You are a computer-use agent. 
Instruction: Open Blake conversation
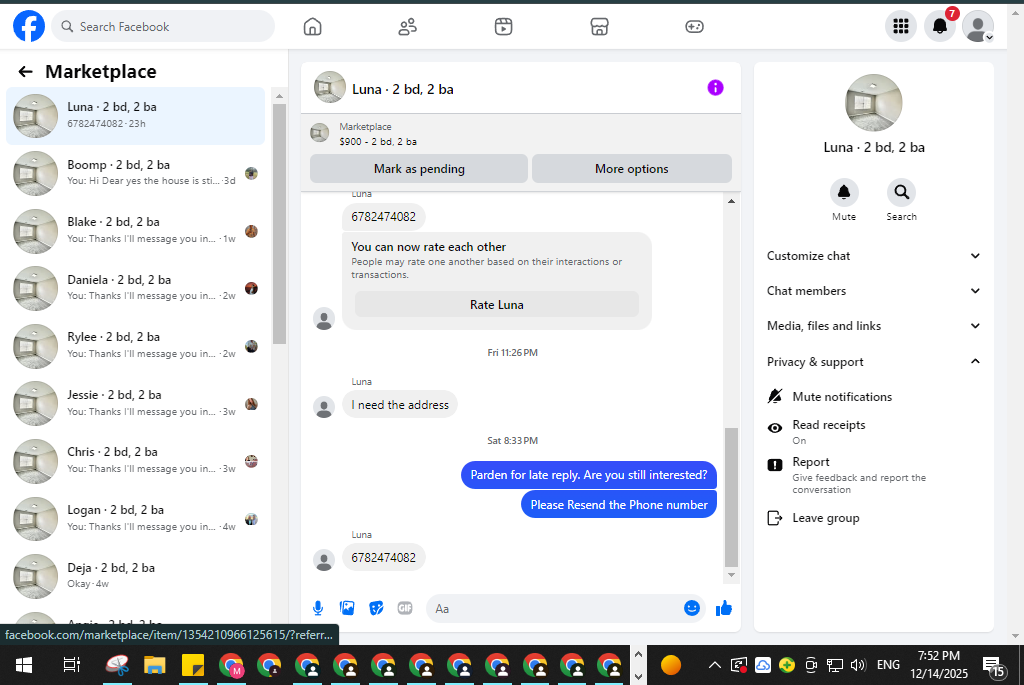[x=135, y=231]
